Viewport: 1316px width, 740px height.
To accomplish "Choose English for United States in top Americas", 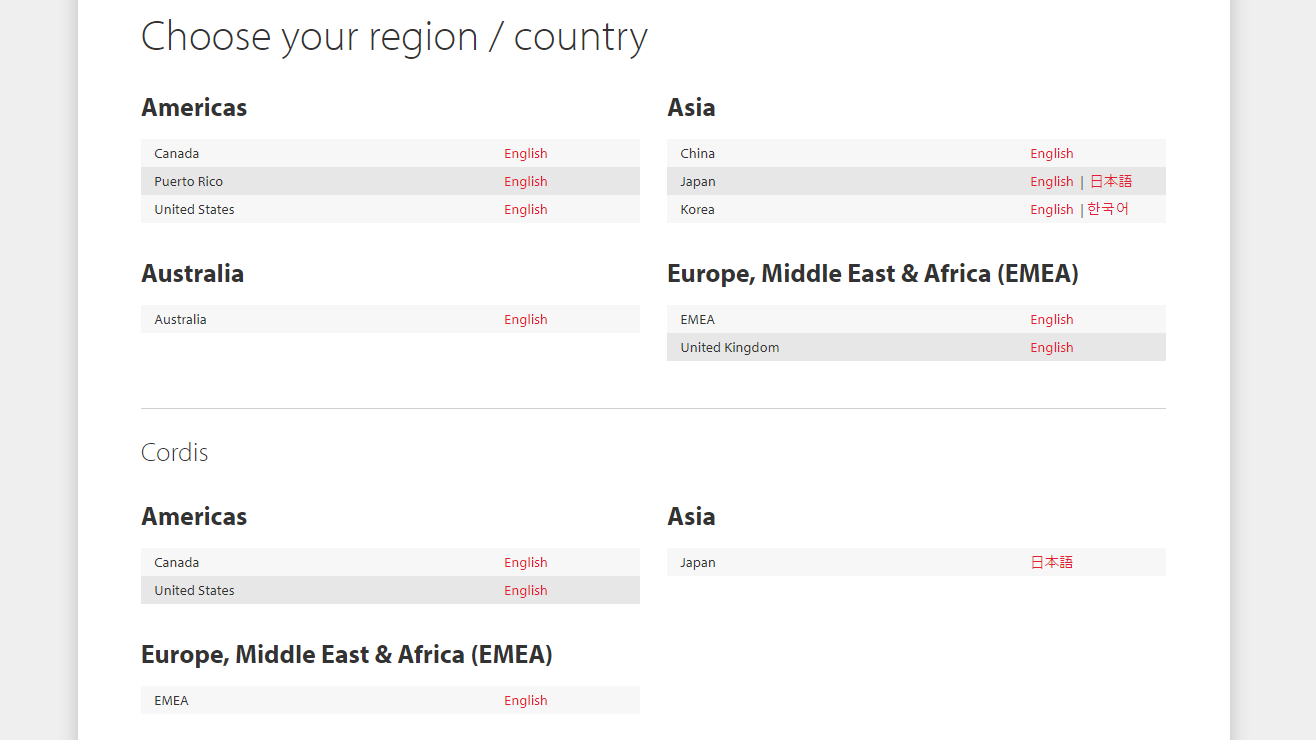I will pos(525,209).
